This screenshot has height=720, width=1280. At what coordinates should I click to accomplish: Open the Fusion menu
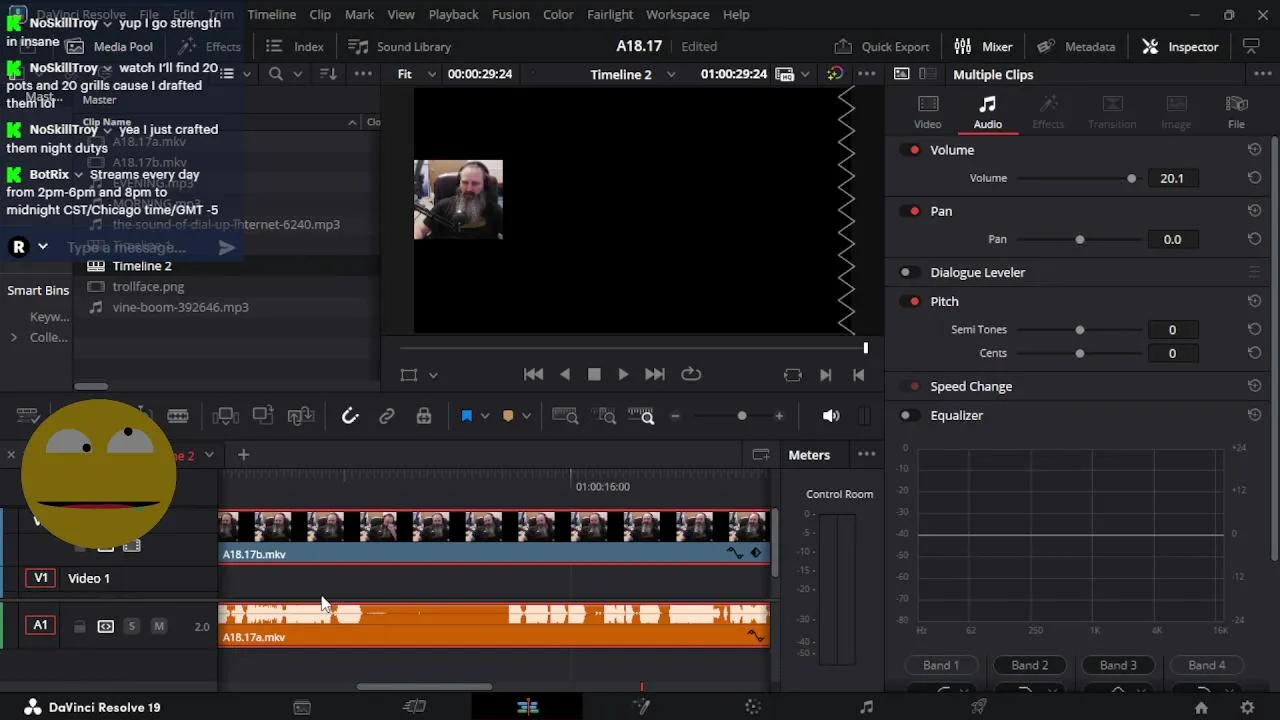510,14
